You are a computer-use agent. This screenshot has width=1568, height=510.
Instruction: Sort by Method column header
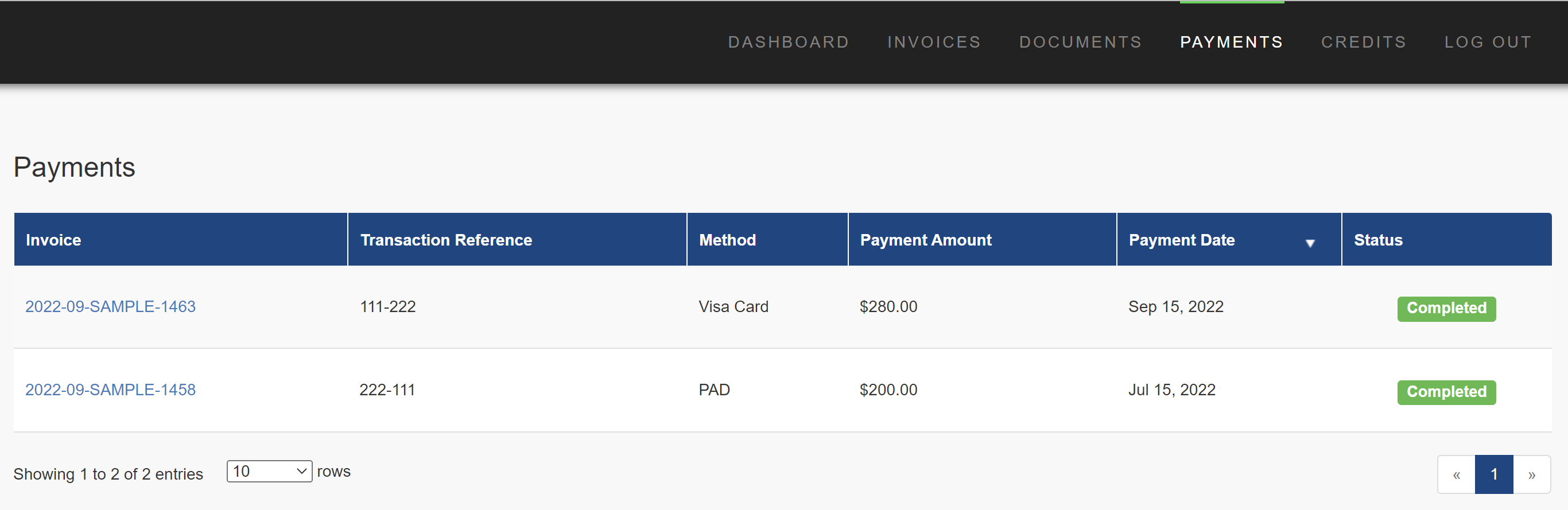(767, 240)
